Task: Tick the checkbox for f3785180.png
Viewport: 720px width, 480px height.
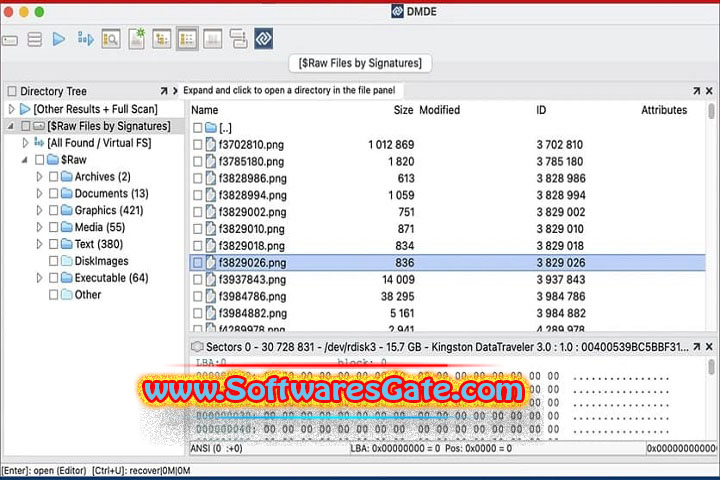Action: coord(197,162)
